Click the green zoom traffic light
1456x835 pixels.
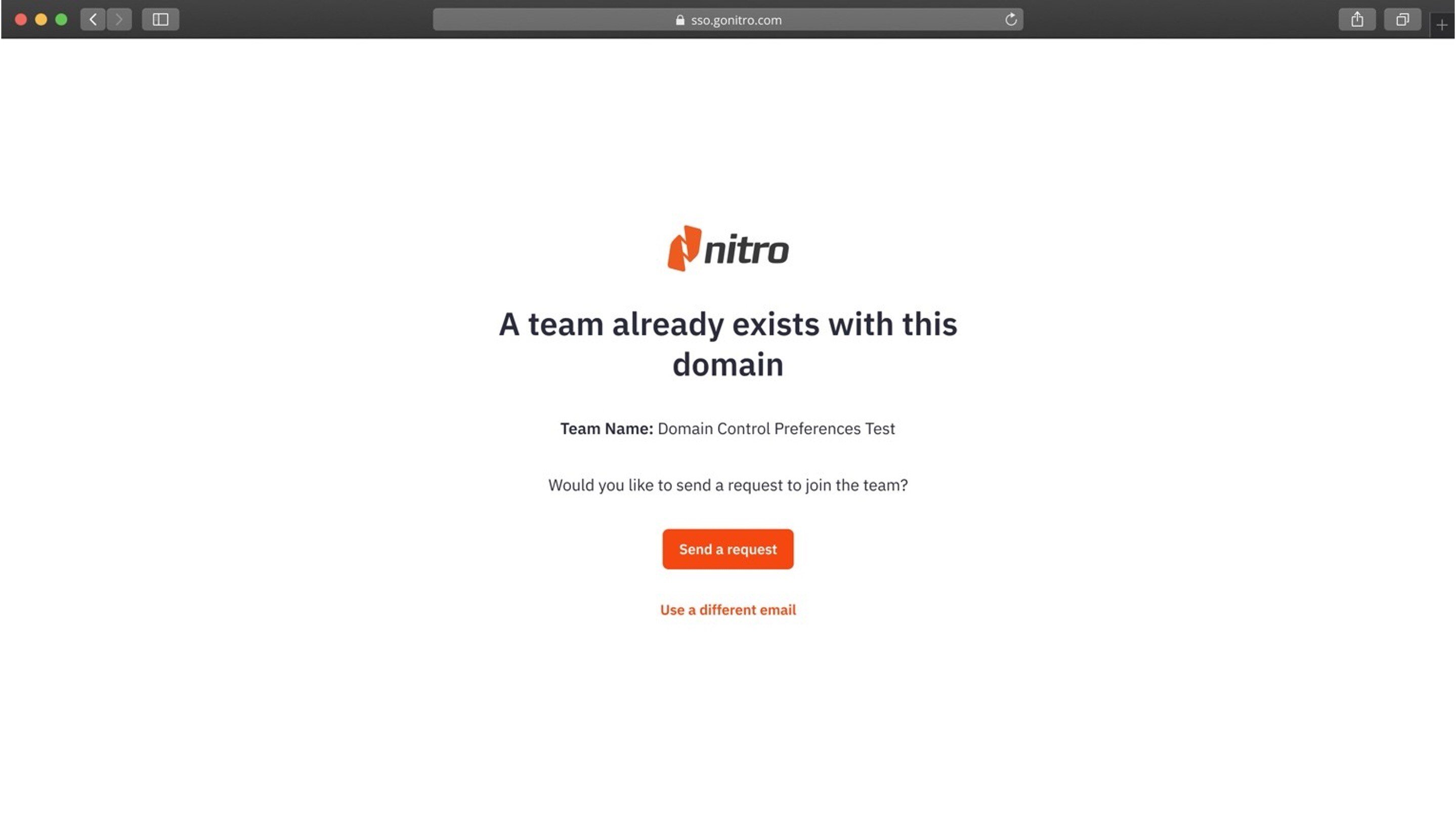(60, 19)
